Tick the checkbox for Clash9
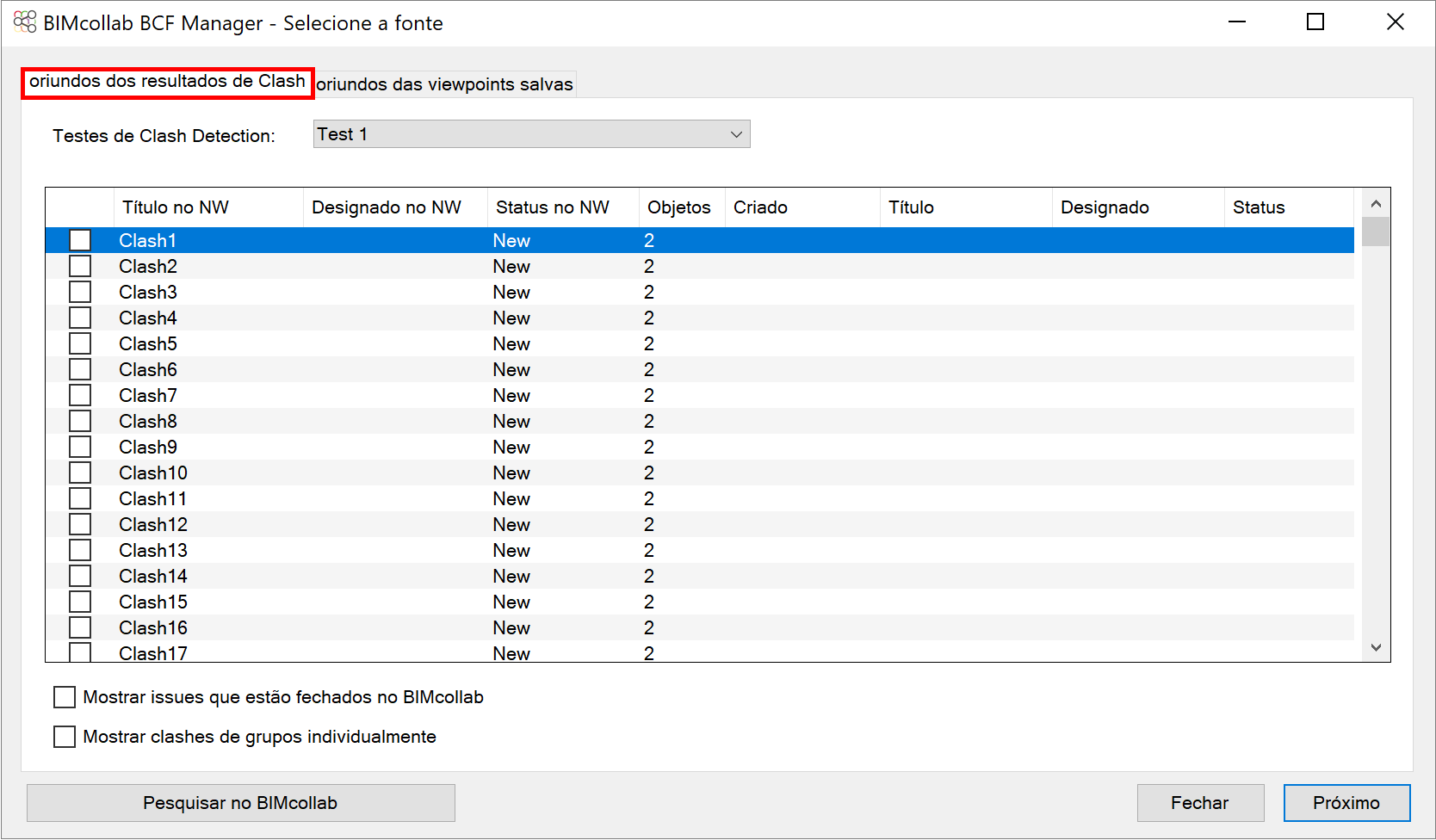This screenshot has width=1436, height=840. [x=80, y=447]
